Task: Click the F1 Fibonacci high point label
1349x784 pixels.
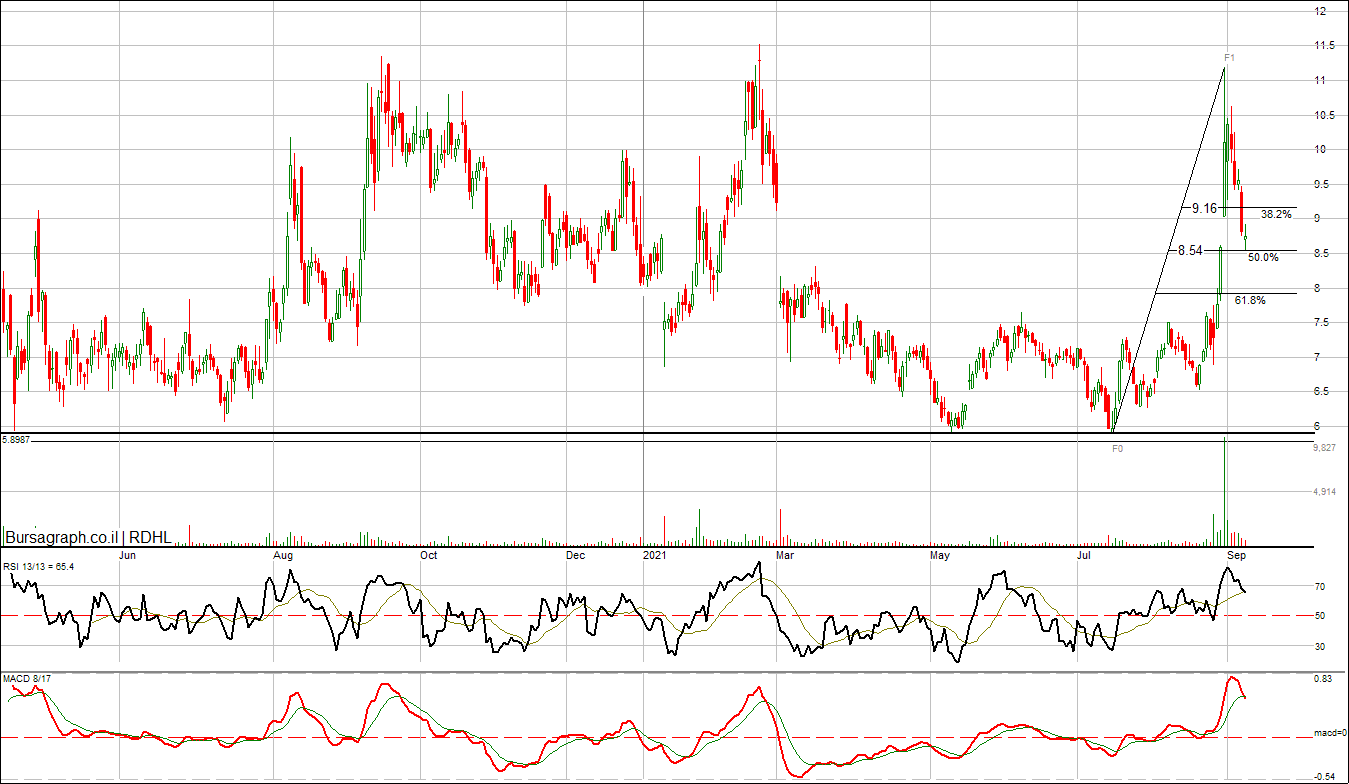Action: [x=1229, y=58]
